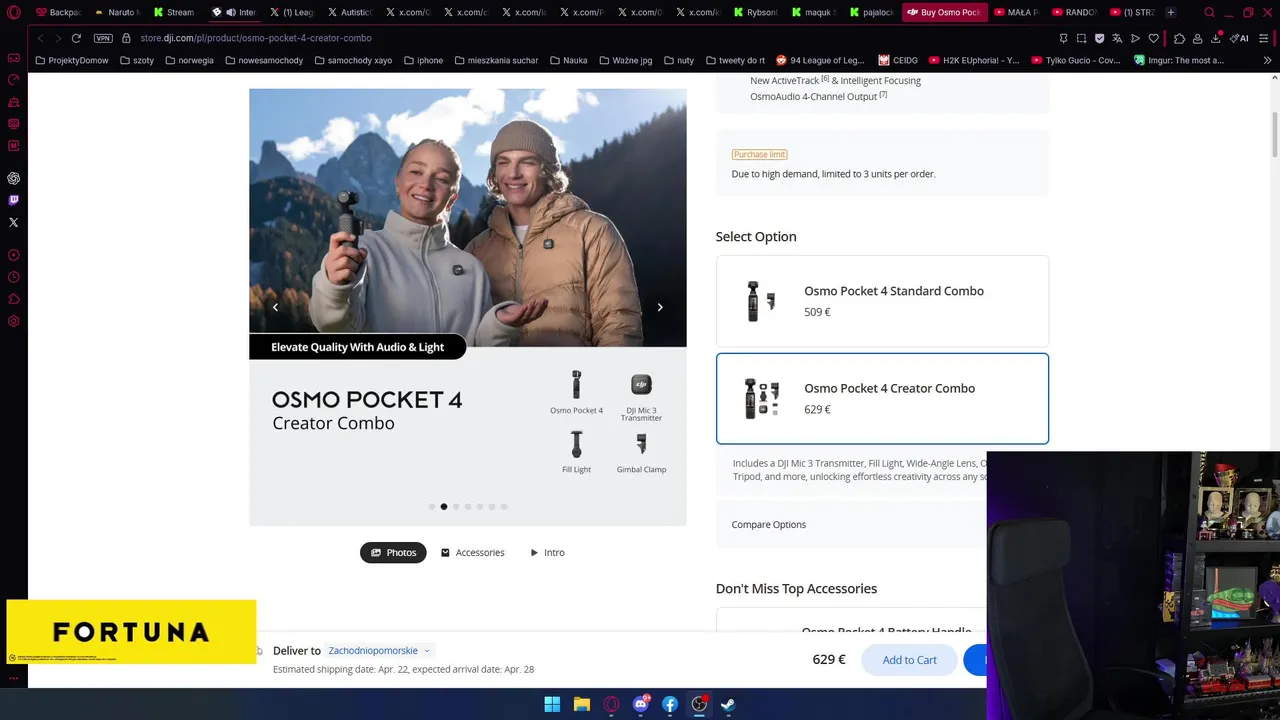Select the Accessories gallery tab
This screenshot has width=1280, height=720.
(x=472, y=552)
